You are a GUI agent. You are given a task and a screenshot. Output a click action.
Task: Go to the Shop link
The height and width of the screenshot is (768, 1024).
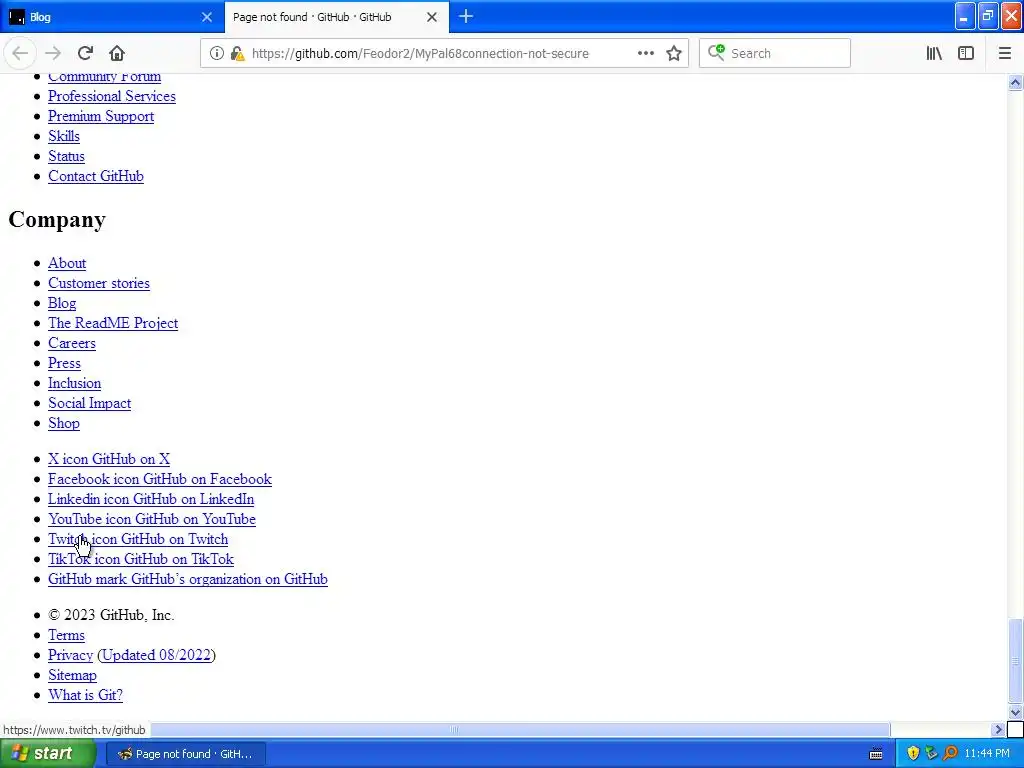pos(63,423)
